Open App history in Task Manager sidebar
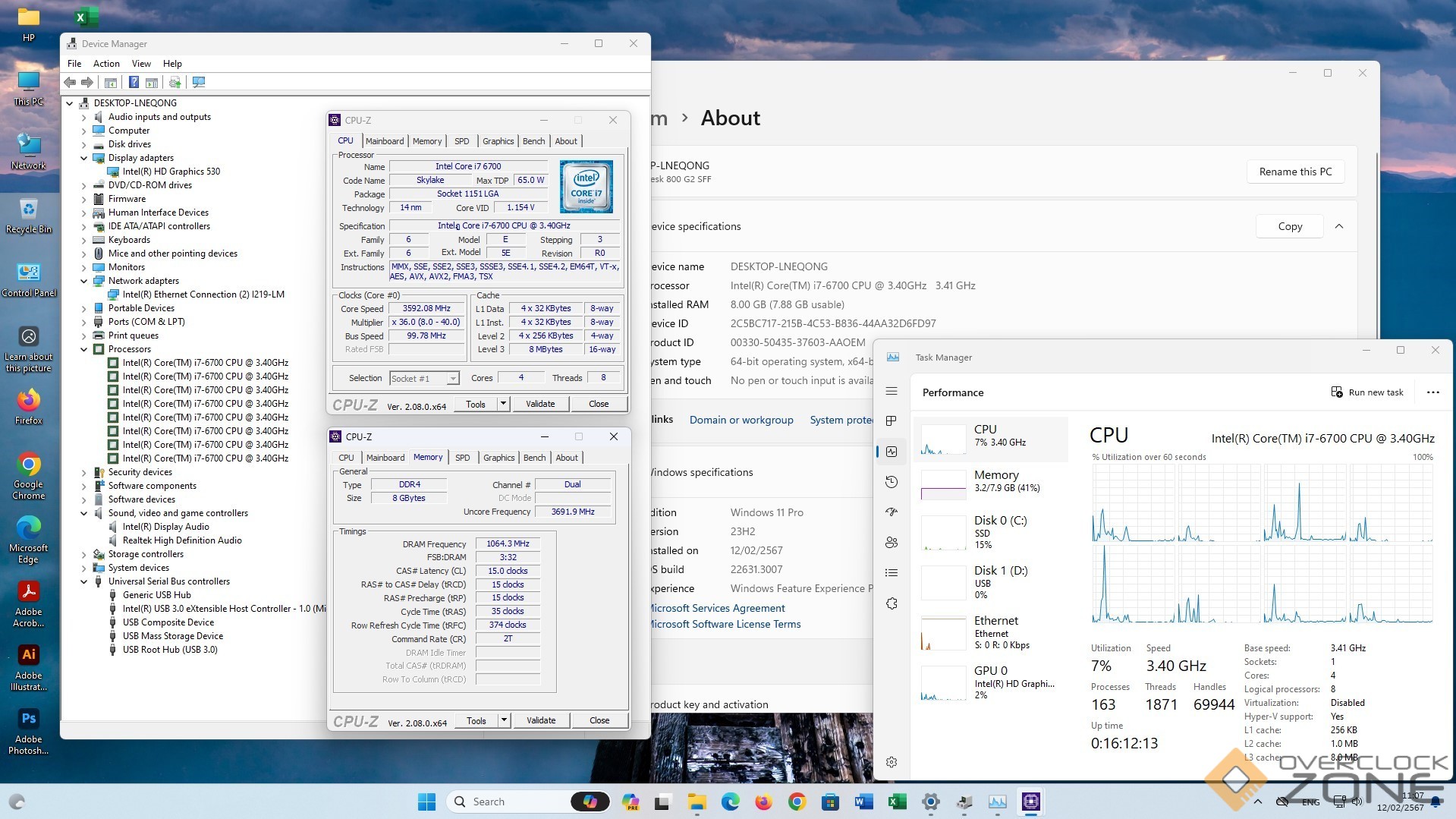The height and width of the screenshot is (819, 1456). tap(892, 482)
